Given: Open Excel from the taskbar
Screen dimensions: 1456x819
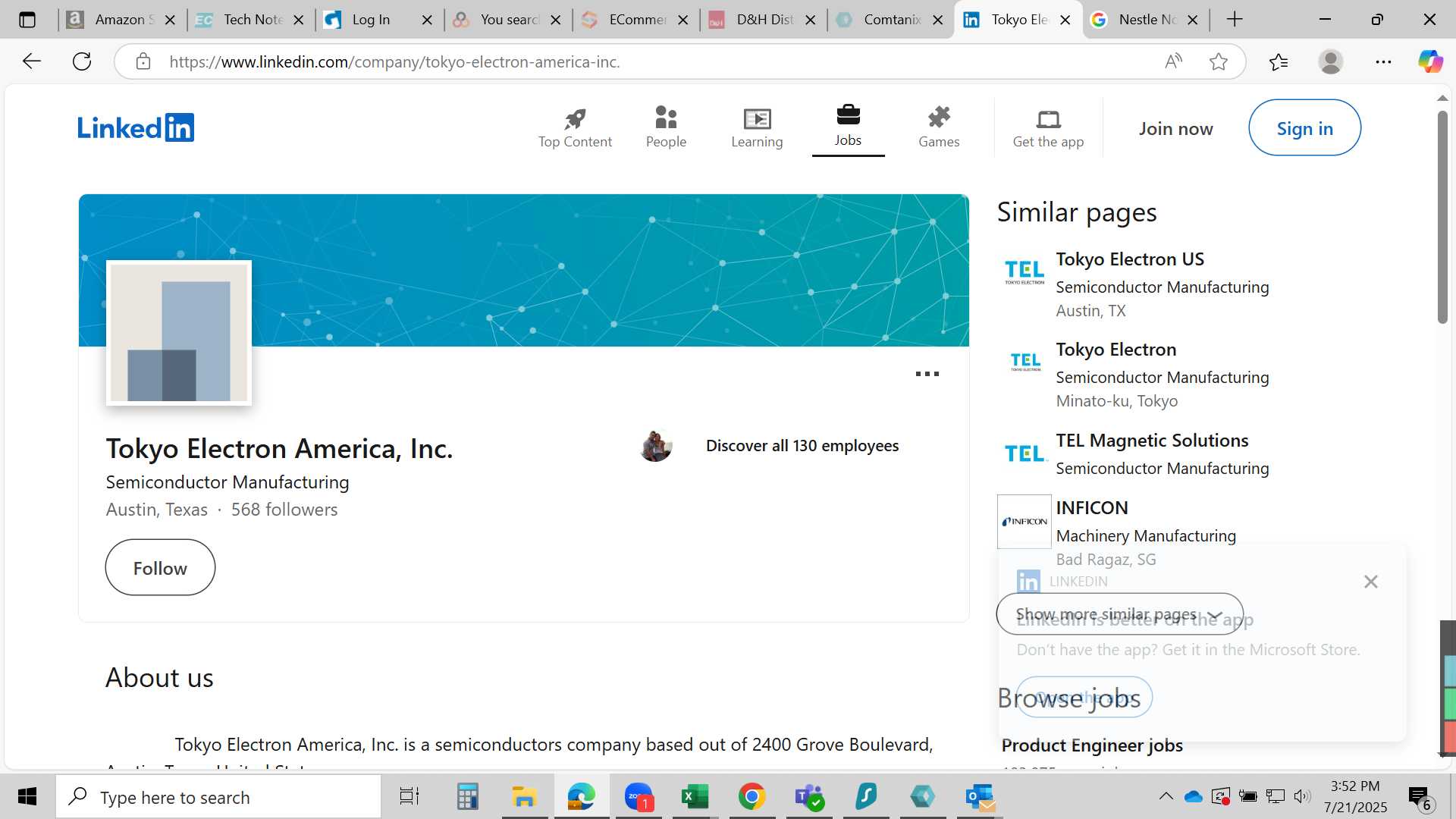Looking at the screenshot, I should 695,796.
